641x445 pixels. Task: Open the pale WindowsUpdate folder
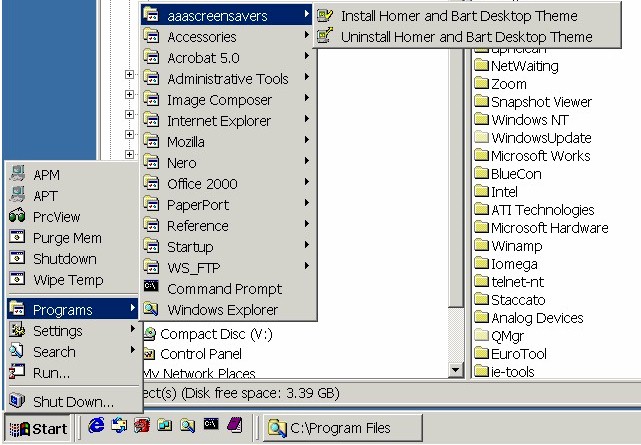(533, 138)
